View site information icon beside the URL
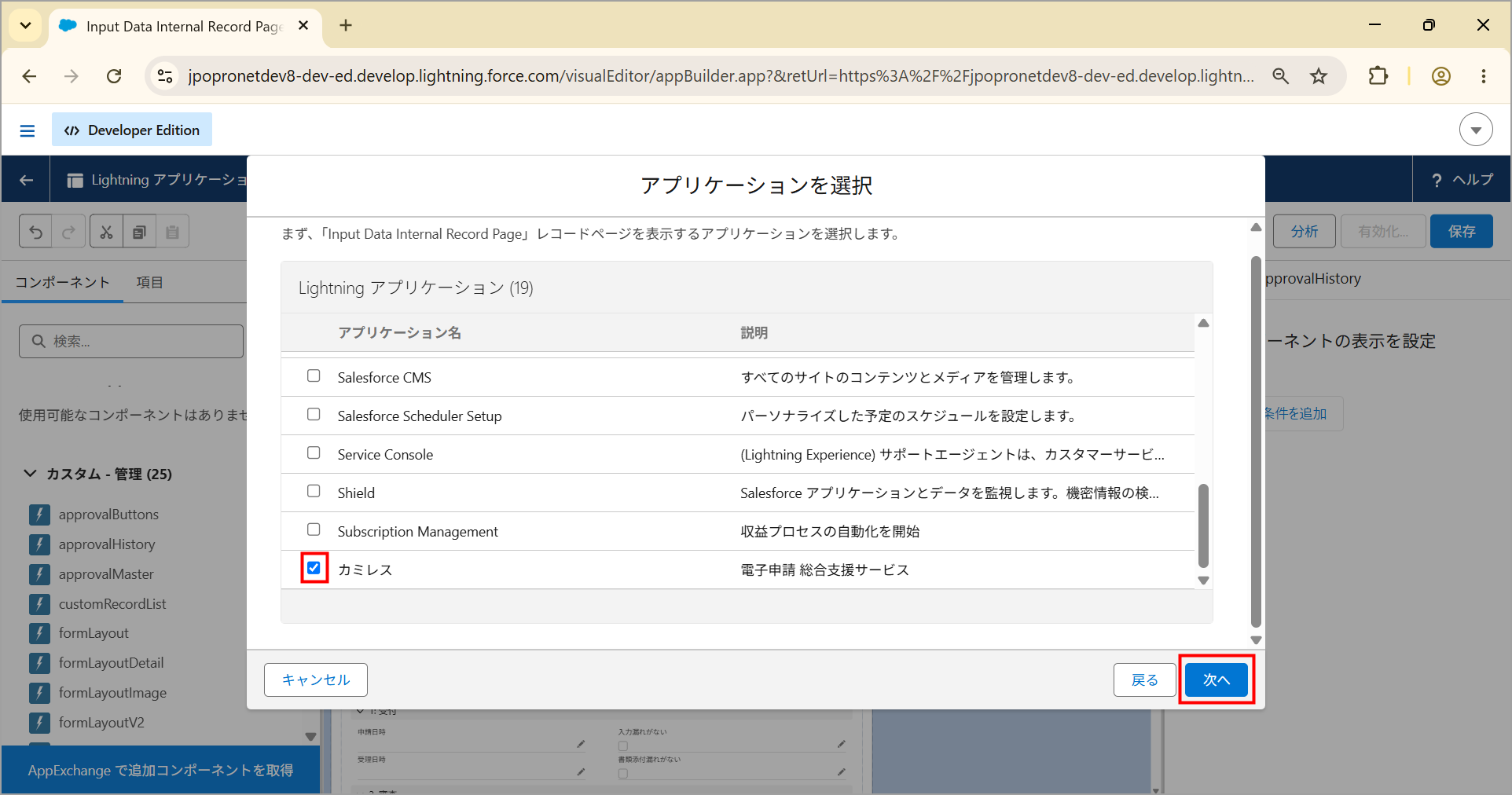 (x=165, y=76)
